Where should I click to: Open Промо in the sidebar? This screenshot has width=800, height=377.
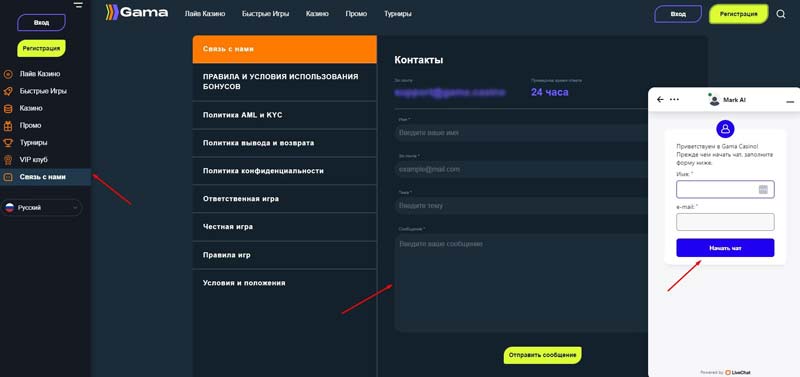pyautogui.click(x=30, y=125)
